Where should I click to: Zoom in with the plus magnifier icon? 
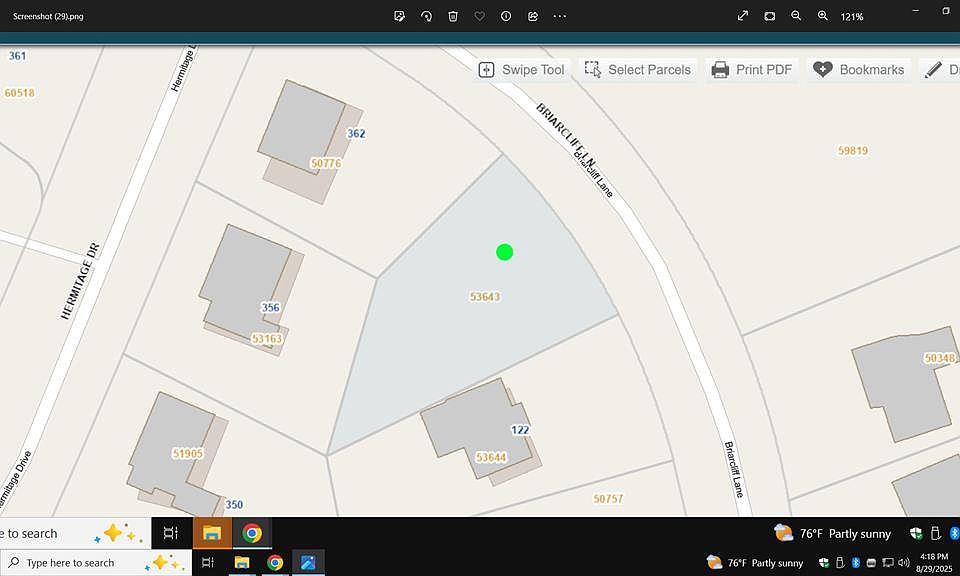(823, 16)
